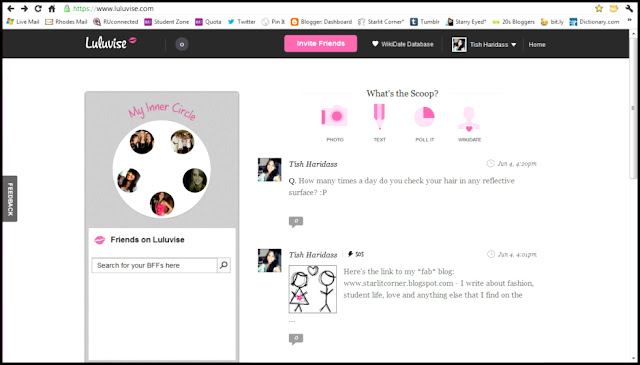Open the right-side inner circle friend photo

click(195, 180)
